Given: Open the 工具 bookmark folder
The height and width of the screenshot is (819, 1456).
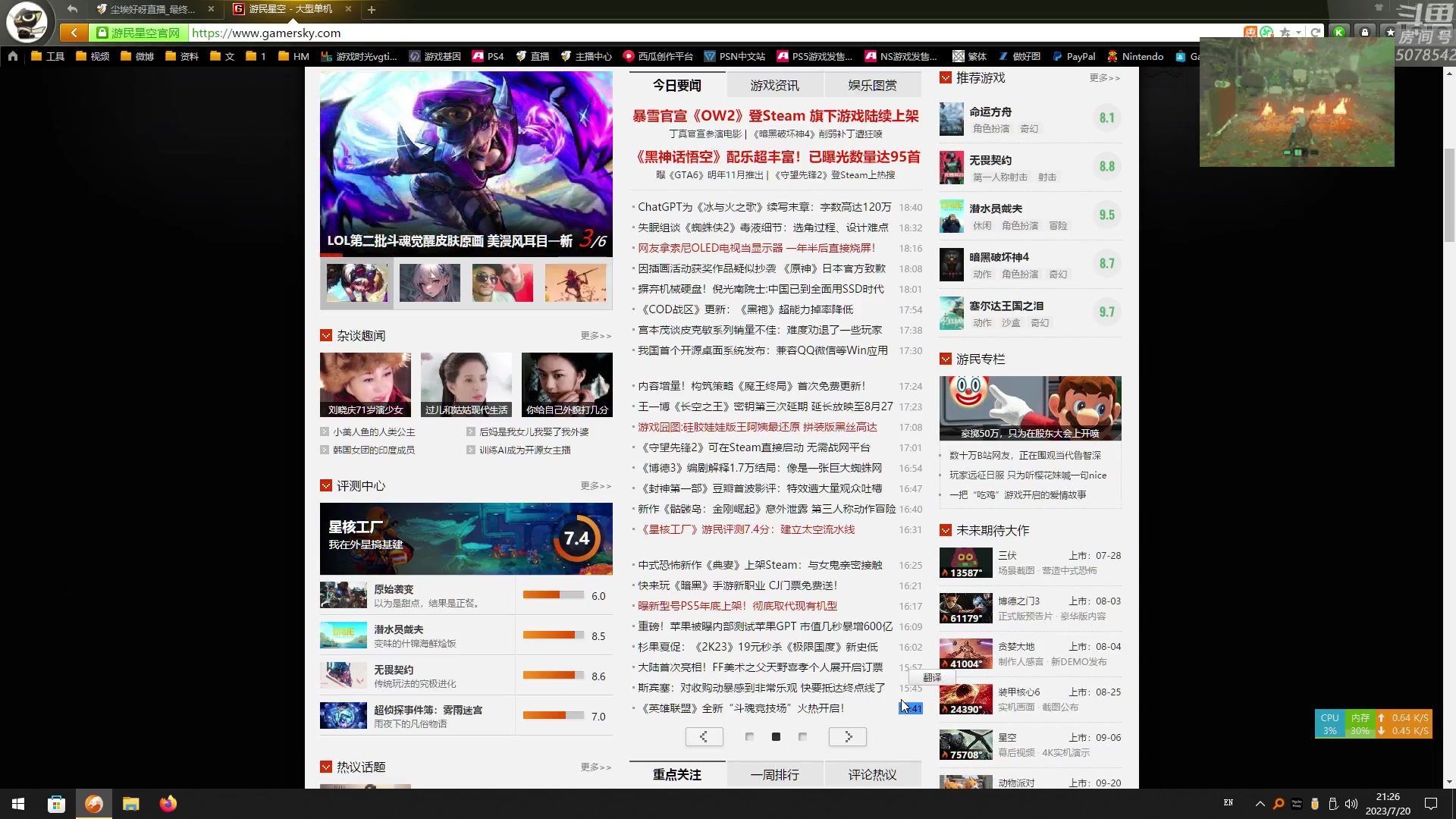Looking at the screenshot, I should coord(47,56).
